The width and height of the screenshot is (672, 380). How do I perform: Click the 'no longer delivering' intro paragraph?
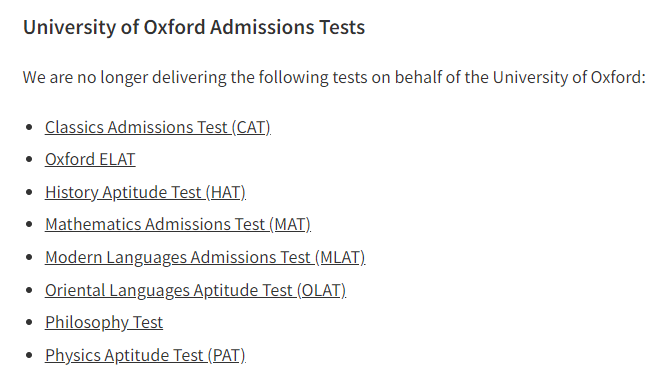coord(334,78)
